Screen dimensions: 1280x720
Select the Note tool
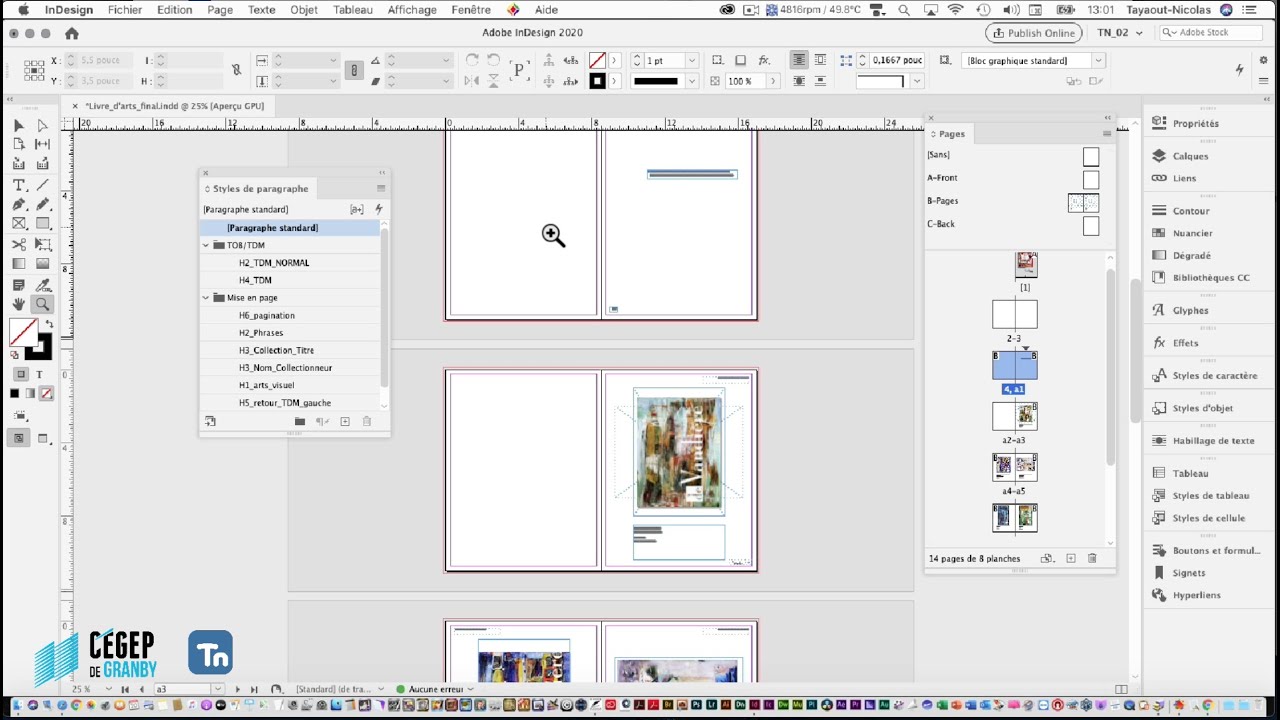18,285
